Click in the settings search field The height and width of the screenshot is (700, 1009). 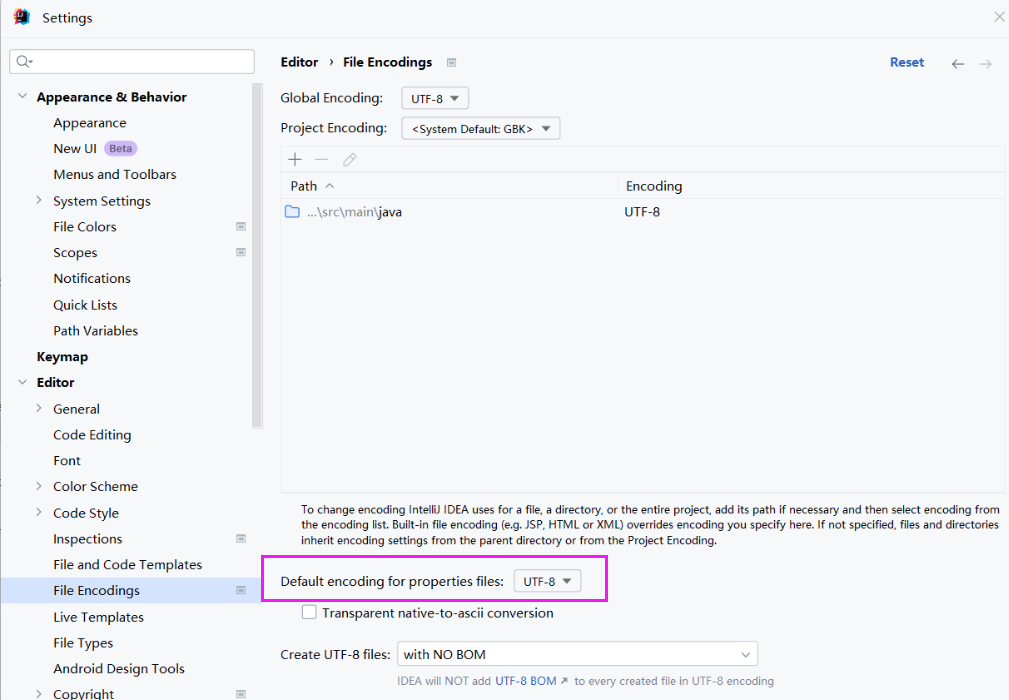pyautogui.click(x=132, y=61)
